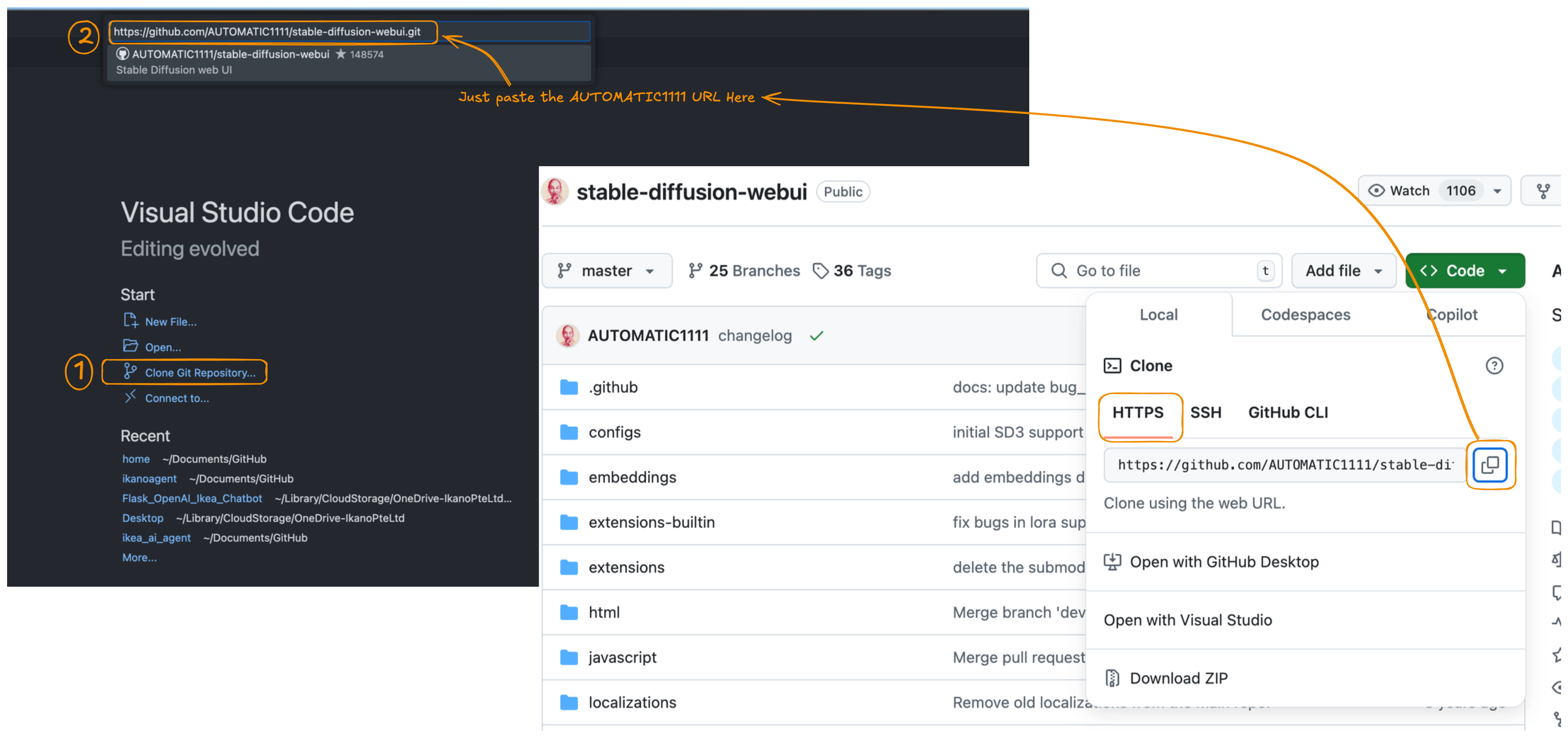Screen dimensions: 1568x738
Task: Open 25 Branches link
Action: click(x=744, y=270)
